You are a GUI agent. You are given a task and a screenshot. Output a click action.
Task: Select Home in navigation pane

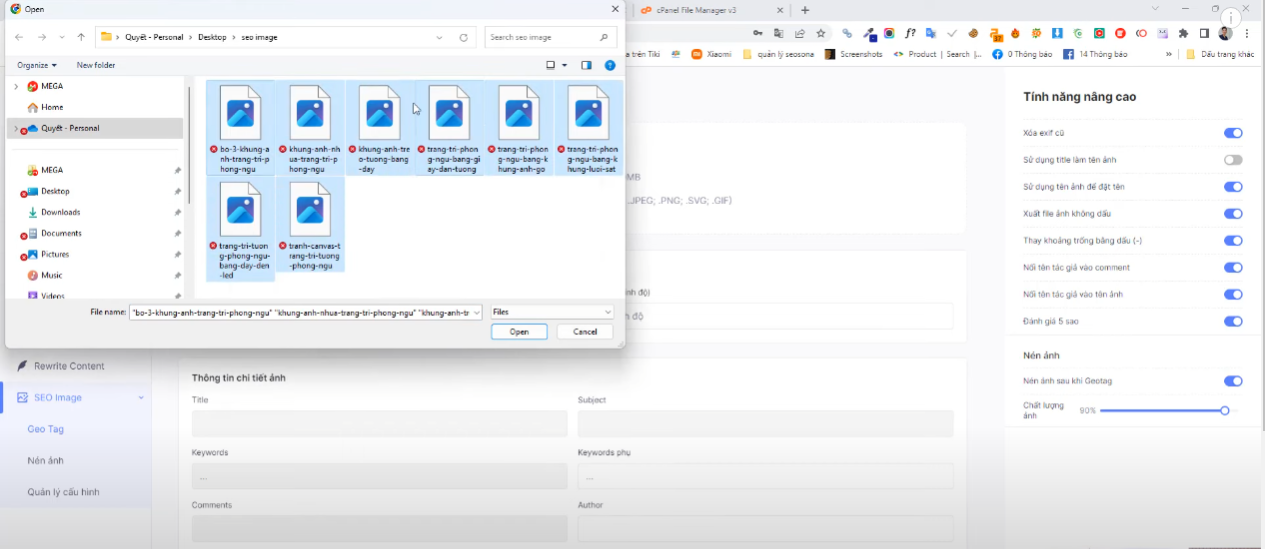tap(52, 107)
